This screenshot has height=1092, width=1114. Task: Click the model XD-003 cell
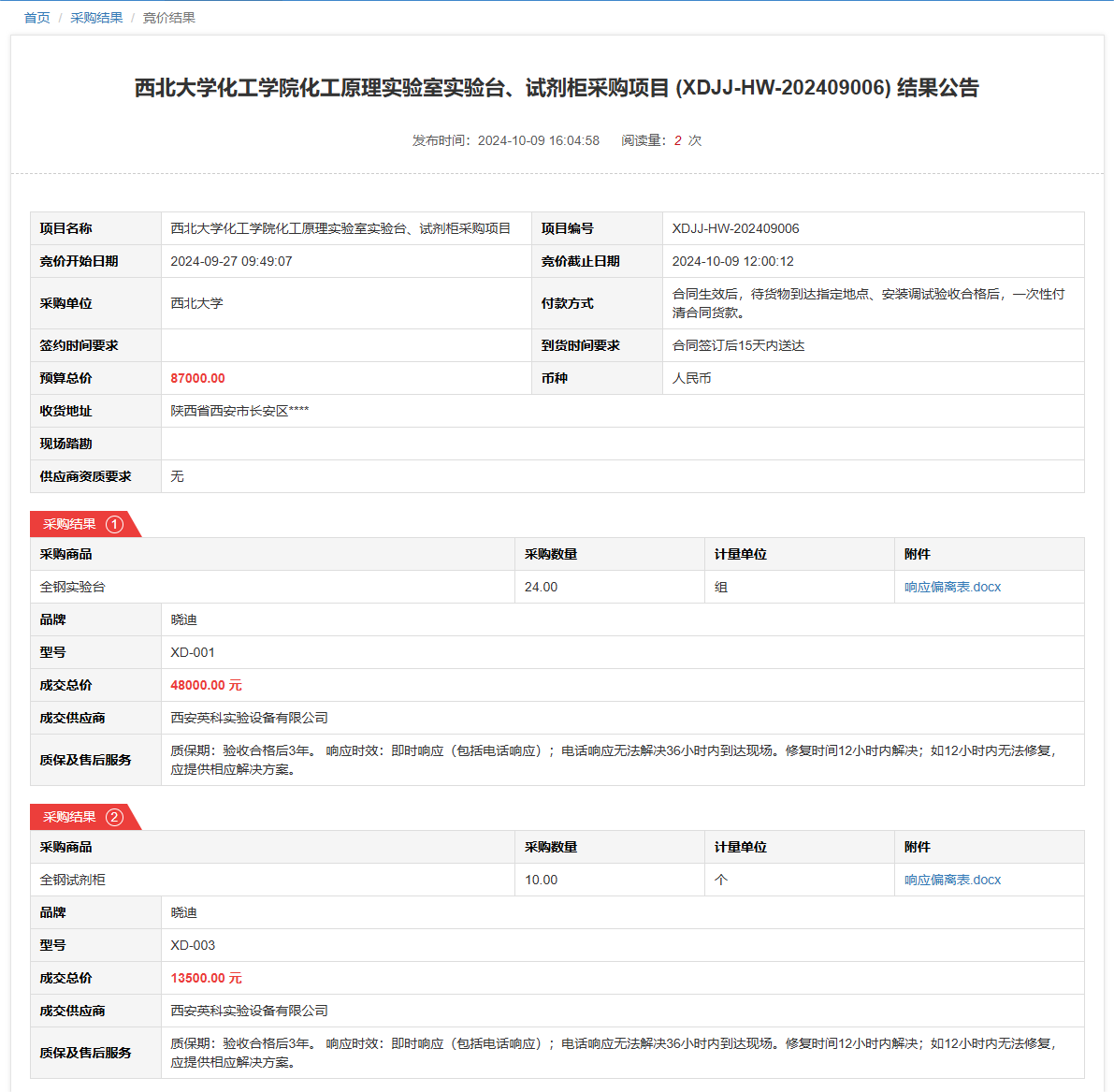pos(193,945)
